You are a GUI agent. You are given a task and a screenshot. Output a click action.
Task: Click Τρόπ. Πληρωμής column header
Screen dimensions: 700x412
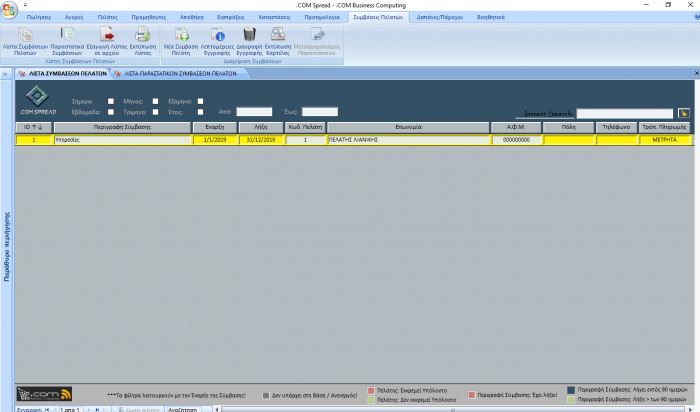point(664,127)
